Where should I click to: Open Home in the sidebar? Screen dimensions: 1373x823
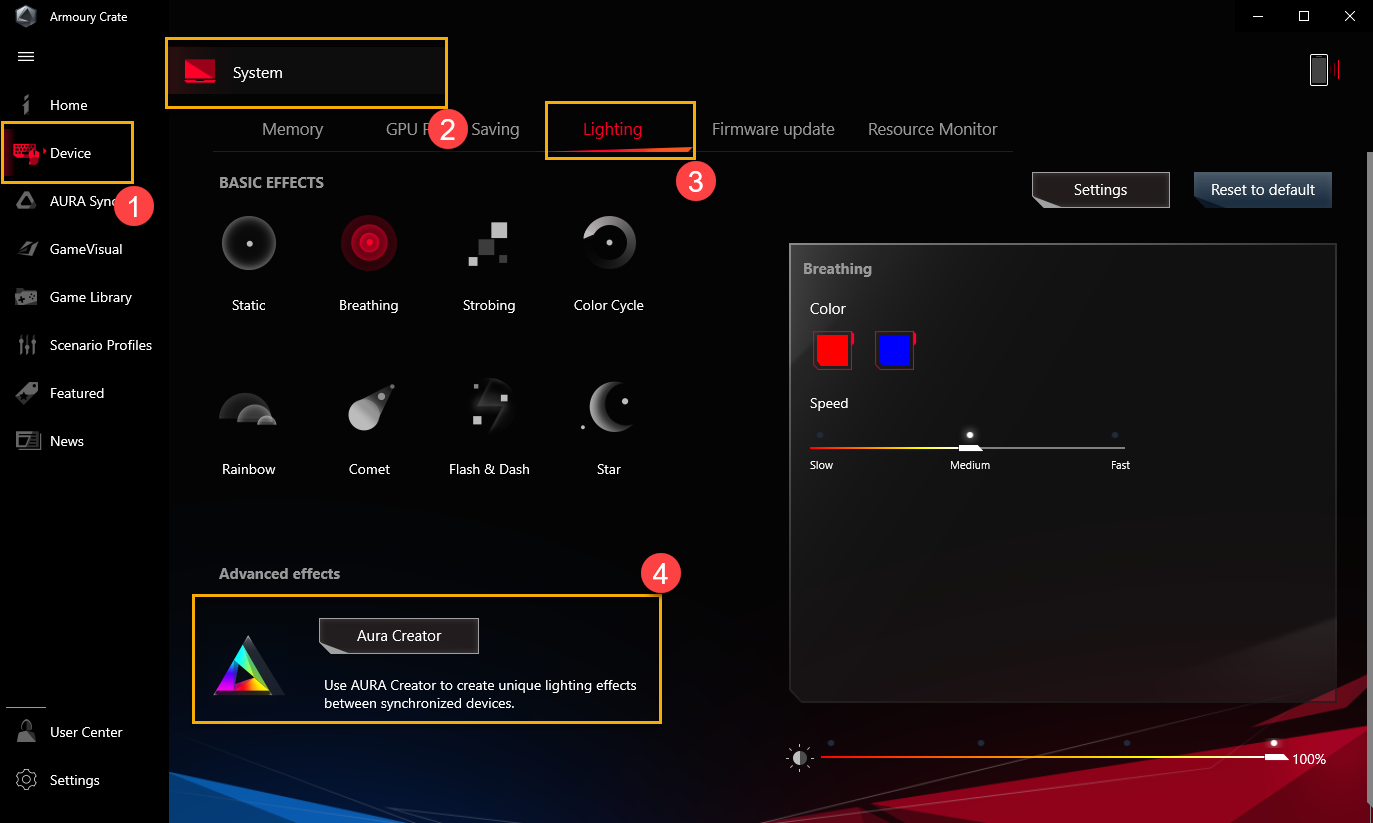click(68, 105)
